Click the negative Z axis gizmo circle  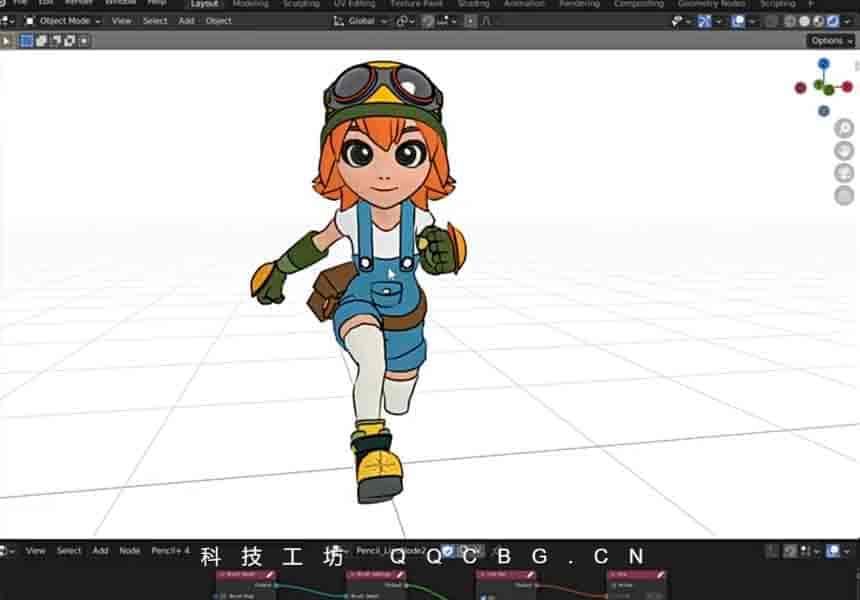[x=823, y=111]
